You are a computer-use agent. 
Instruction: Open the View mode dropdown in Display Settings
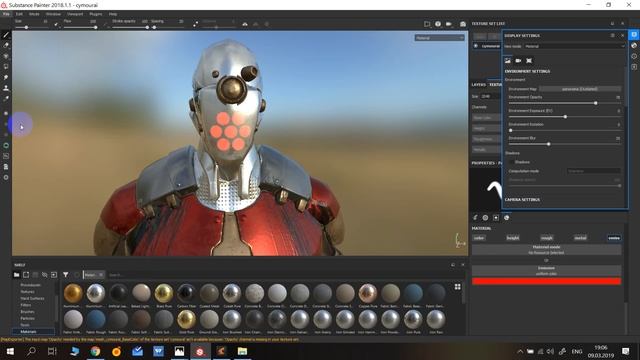574,46
